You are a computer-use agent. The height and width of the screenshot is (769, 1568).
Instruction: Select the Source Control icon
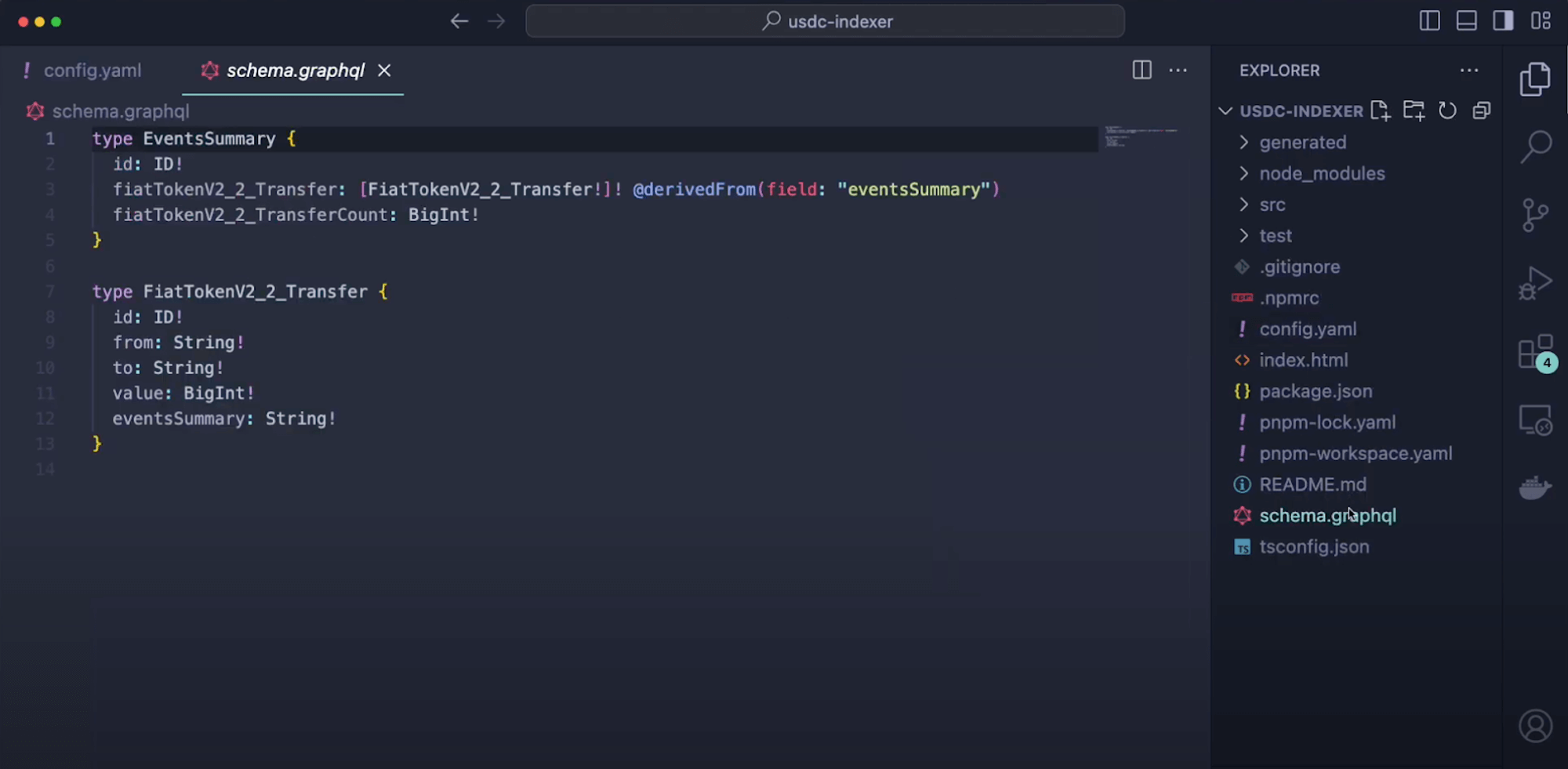1536,215
